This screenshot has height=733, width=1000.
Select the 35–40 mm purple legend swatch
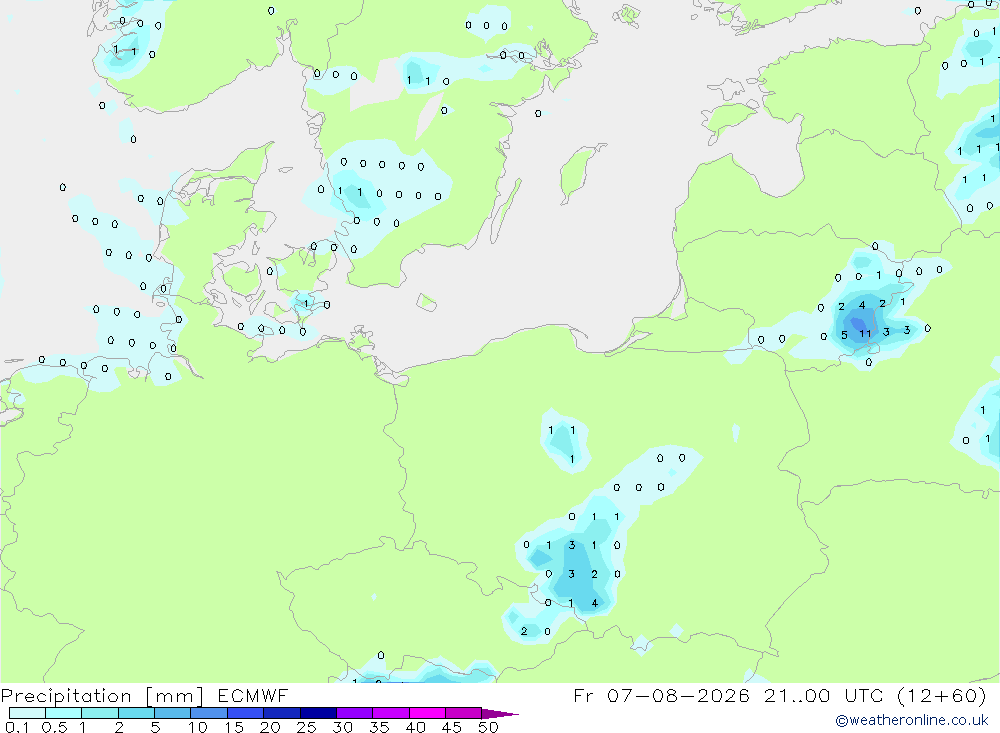tap(390, 713)
